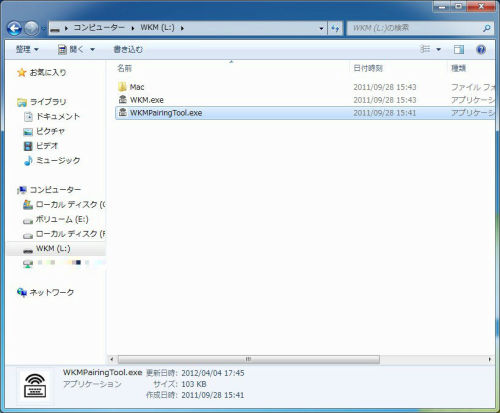500x413 pixels.
Task: Open the ドキュメント library
Action: 58,116
